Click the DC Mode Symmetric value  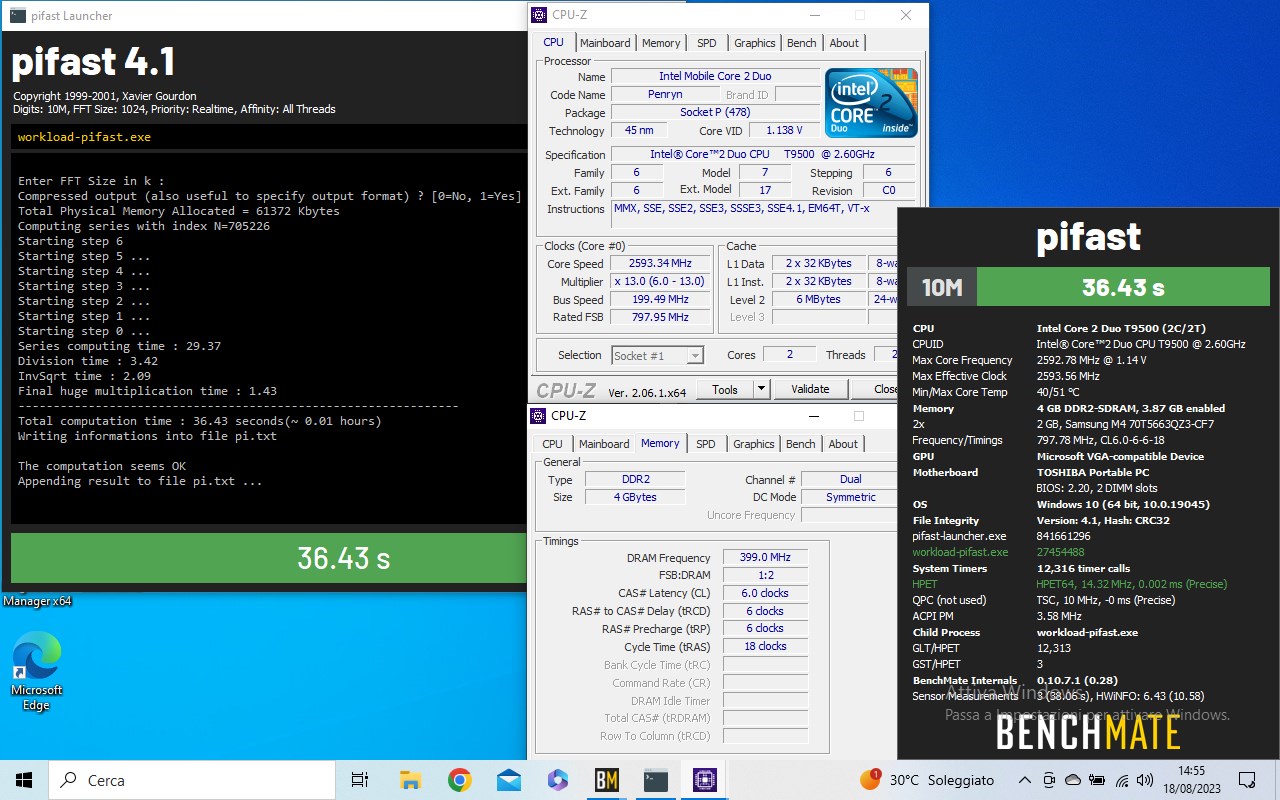click(850, 498)
